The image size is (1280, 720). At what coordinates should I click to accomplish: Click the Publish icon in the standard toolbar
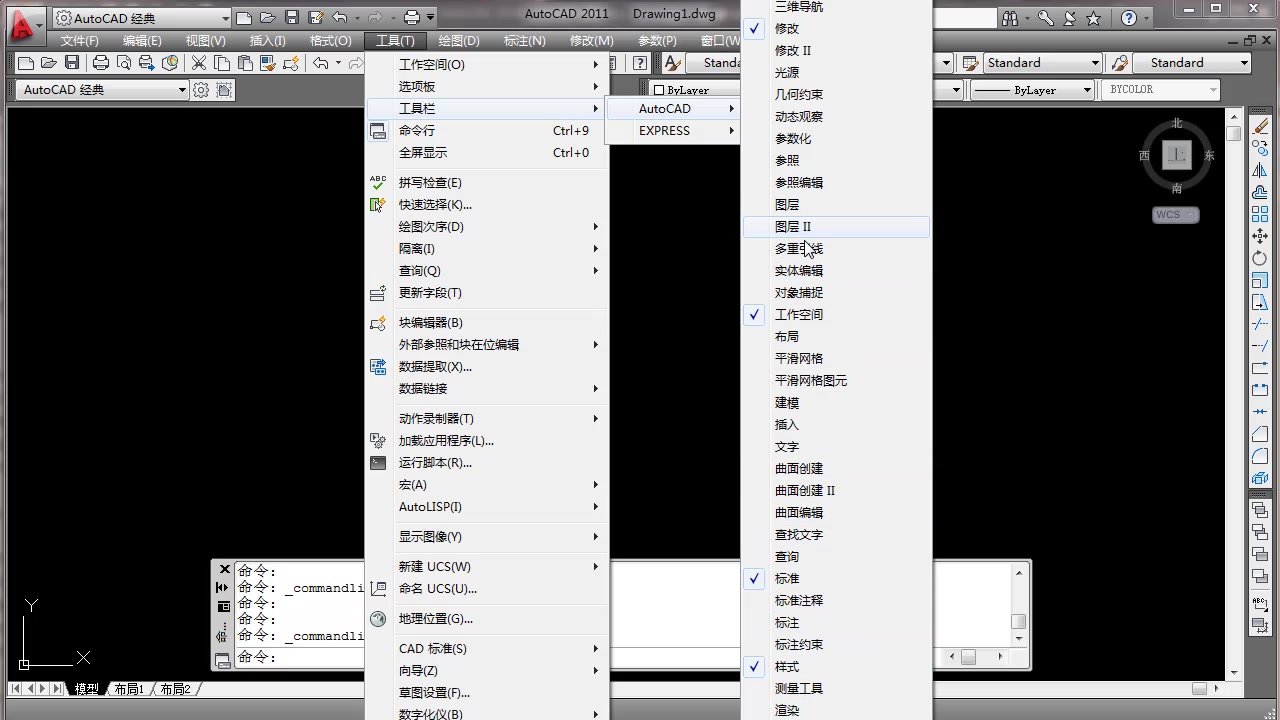[x=147, y=63]
